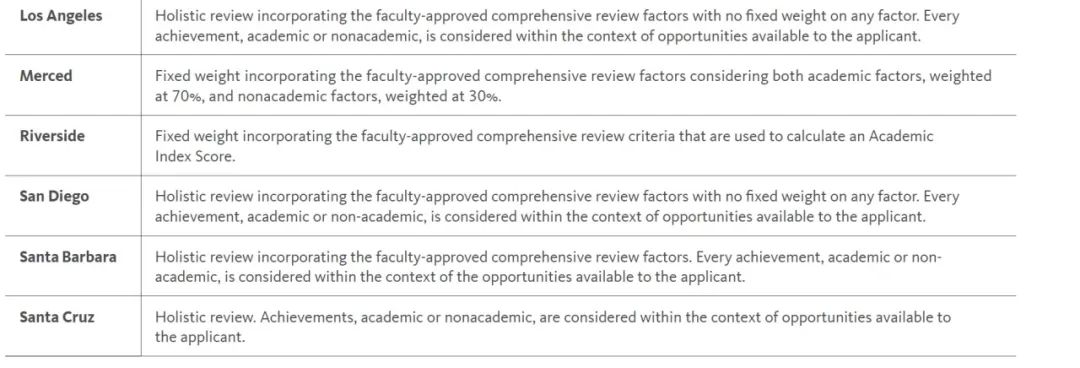1080x368 pixels.
Task: Click the Santa Cruz holistic review description
Action: 552,327
